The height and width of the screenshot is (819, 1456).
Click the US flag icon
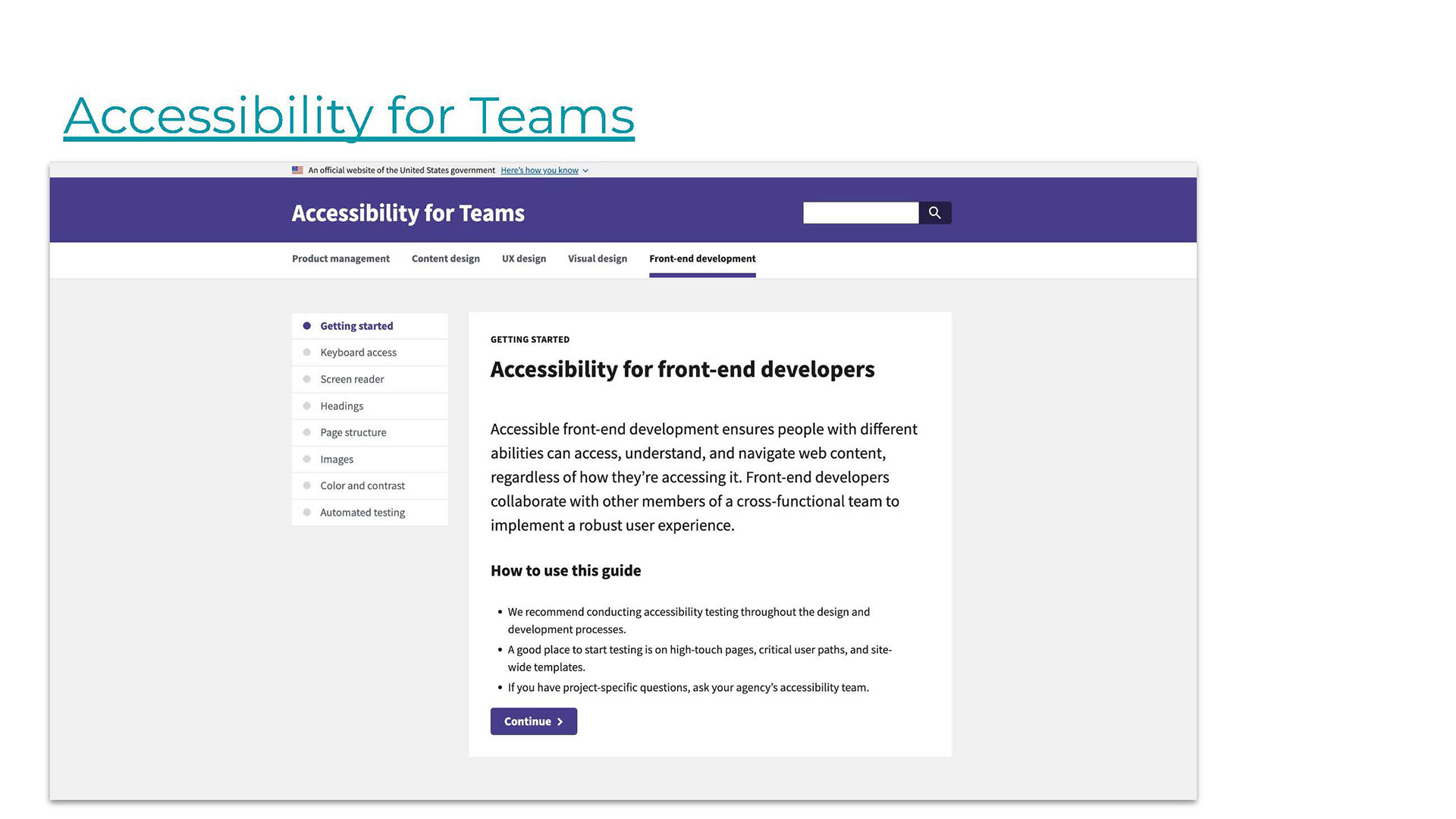point(297,171)
